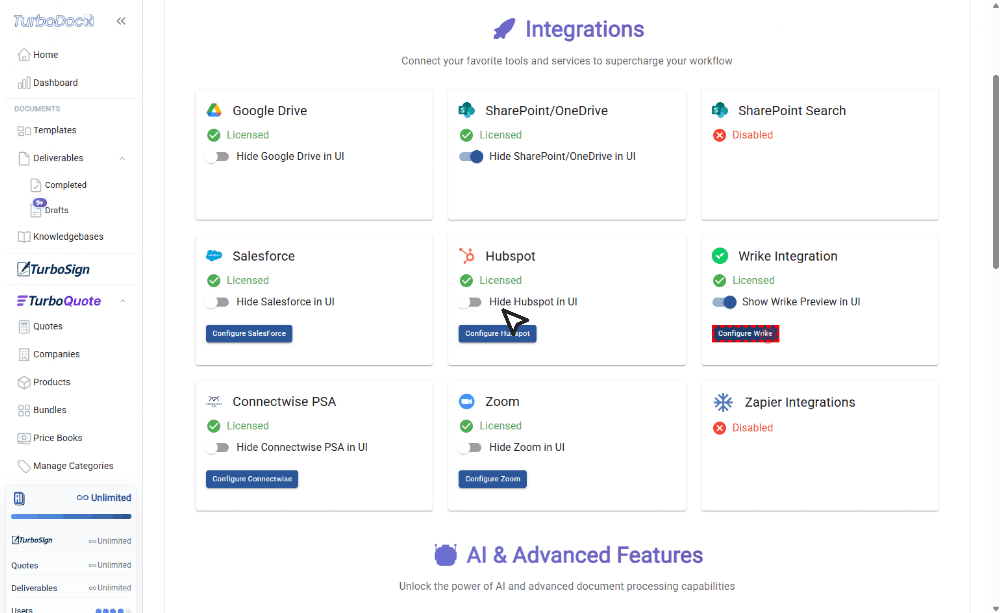Click the SharePoint/OneDrive integration icon
1000x613 pixels.
click(x=466, y=110)
